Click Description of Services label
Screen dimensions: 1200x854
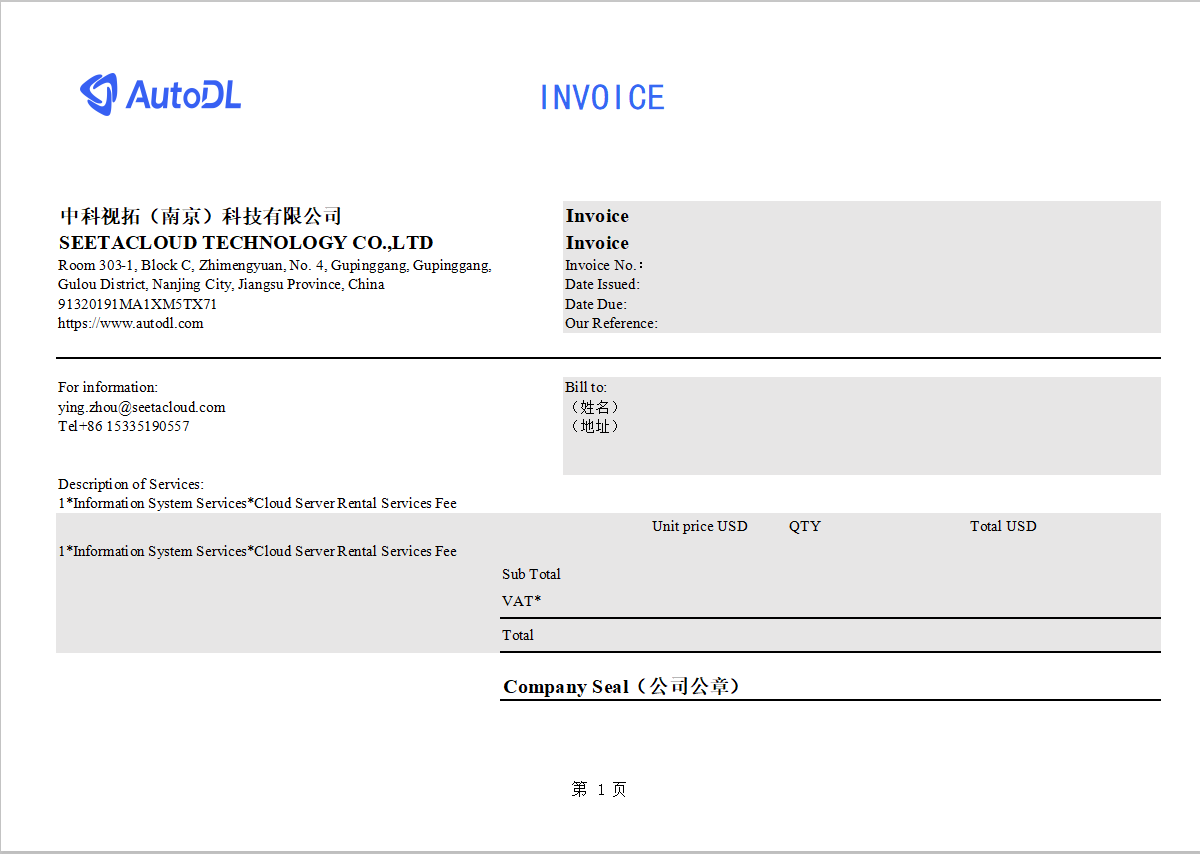[x=131, y=484]
